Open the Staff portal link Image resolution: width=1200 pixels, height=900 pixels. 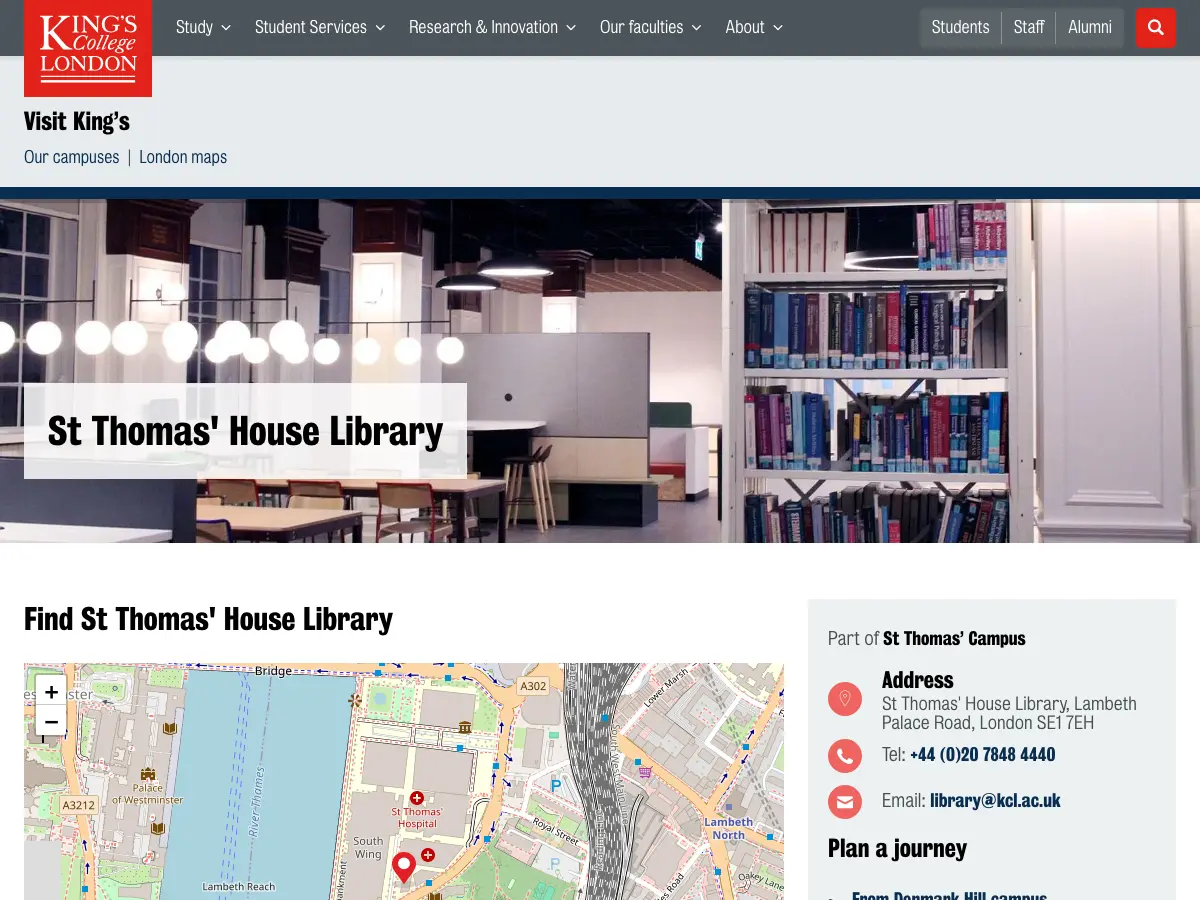[x=1029, y=27]
